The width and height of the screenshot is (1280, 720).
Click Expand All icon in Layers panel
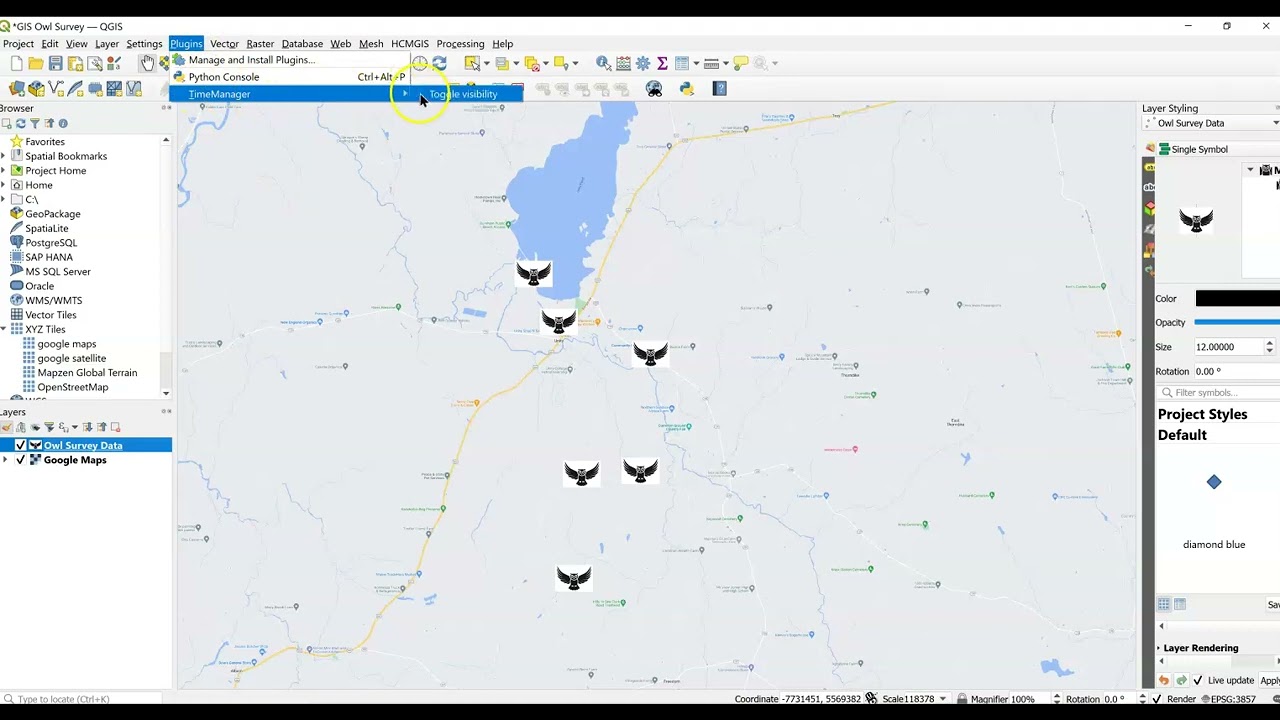coord(87,427)
